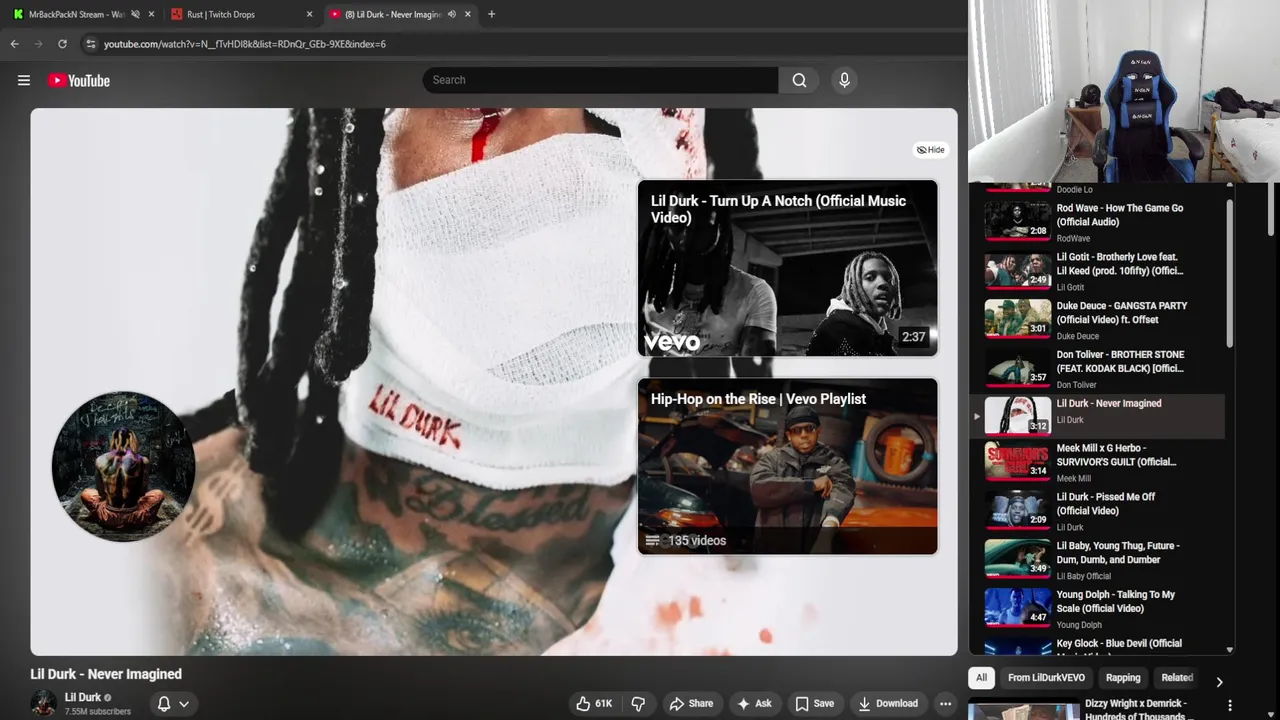This screenshot has width=1280, height=720.
Task: Toggle notification bell for Lil Durk
Action: point(164,703)
